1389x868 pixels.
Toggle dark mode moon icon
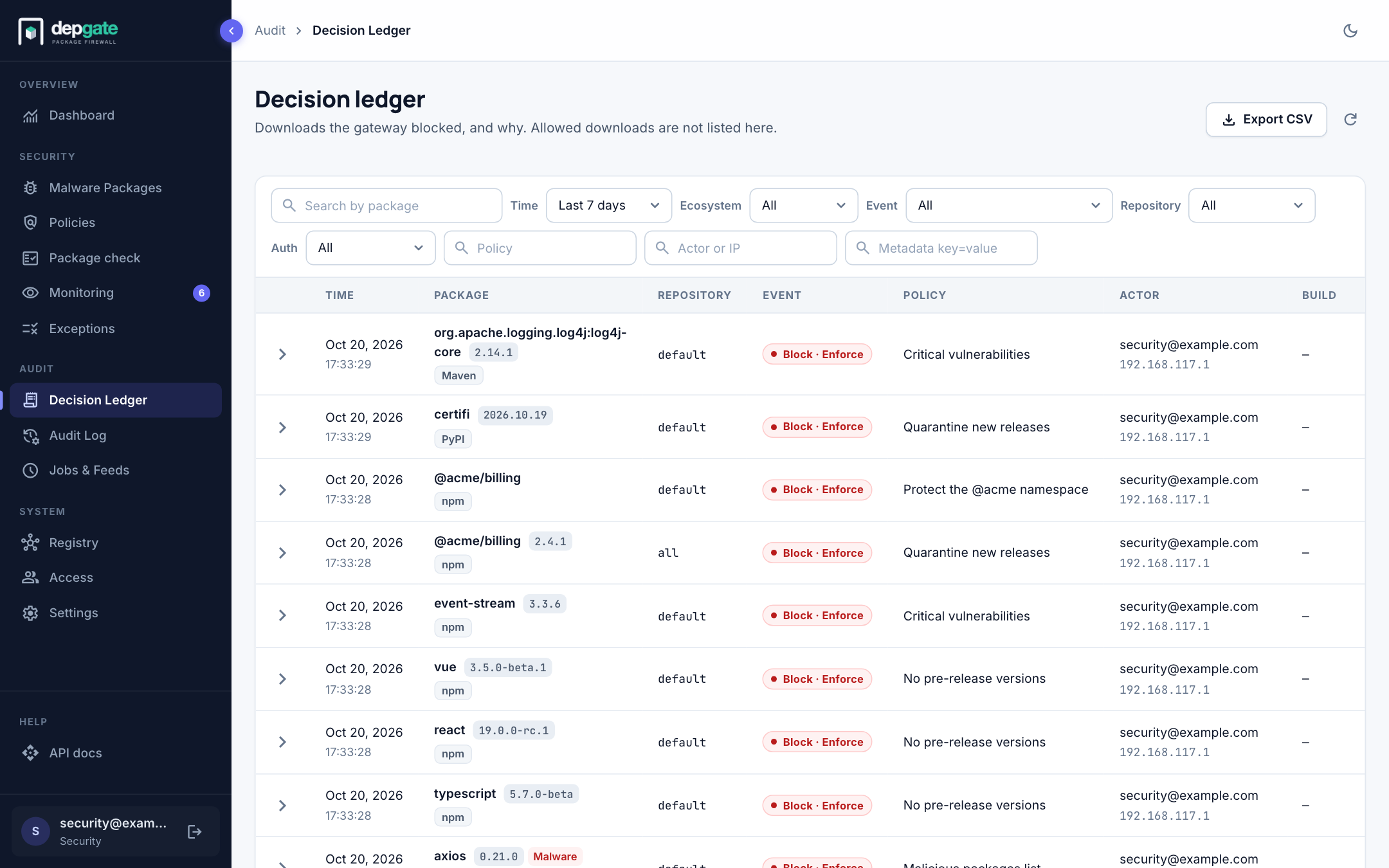[1350, 30]
